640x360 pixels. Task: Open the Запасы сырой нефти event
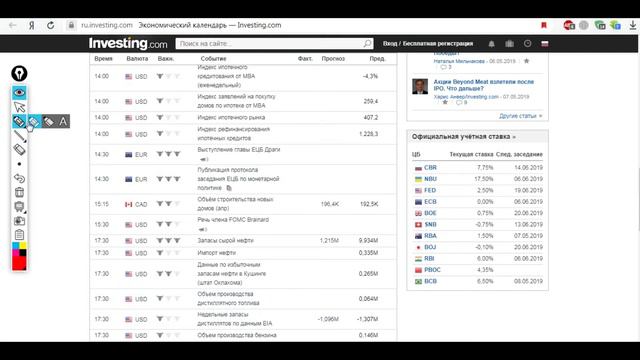[225, 240]
